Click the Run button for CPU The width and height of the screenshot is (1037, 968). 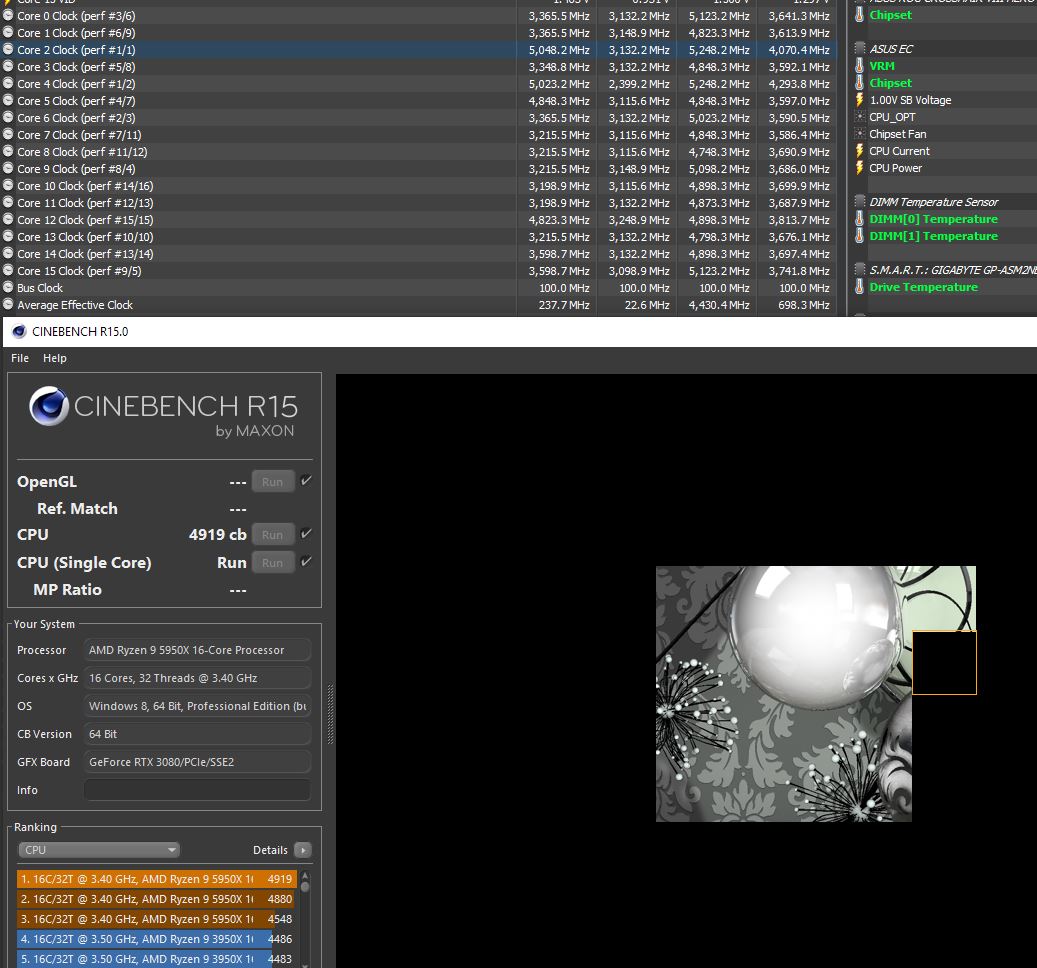pyautogui.click(x=272, y=535)
